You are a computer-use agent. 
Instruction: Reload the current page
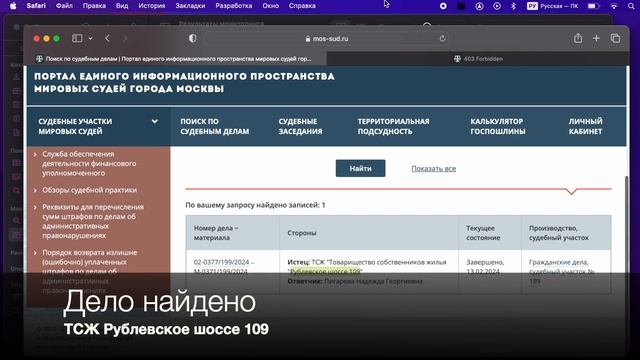click(x=442, y=38)
